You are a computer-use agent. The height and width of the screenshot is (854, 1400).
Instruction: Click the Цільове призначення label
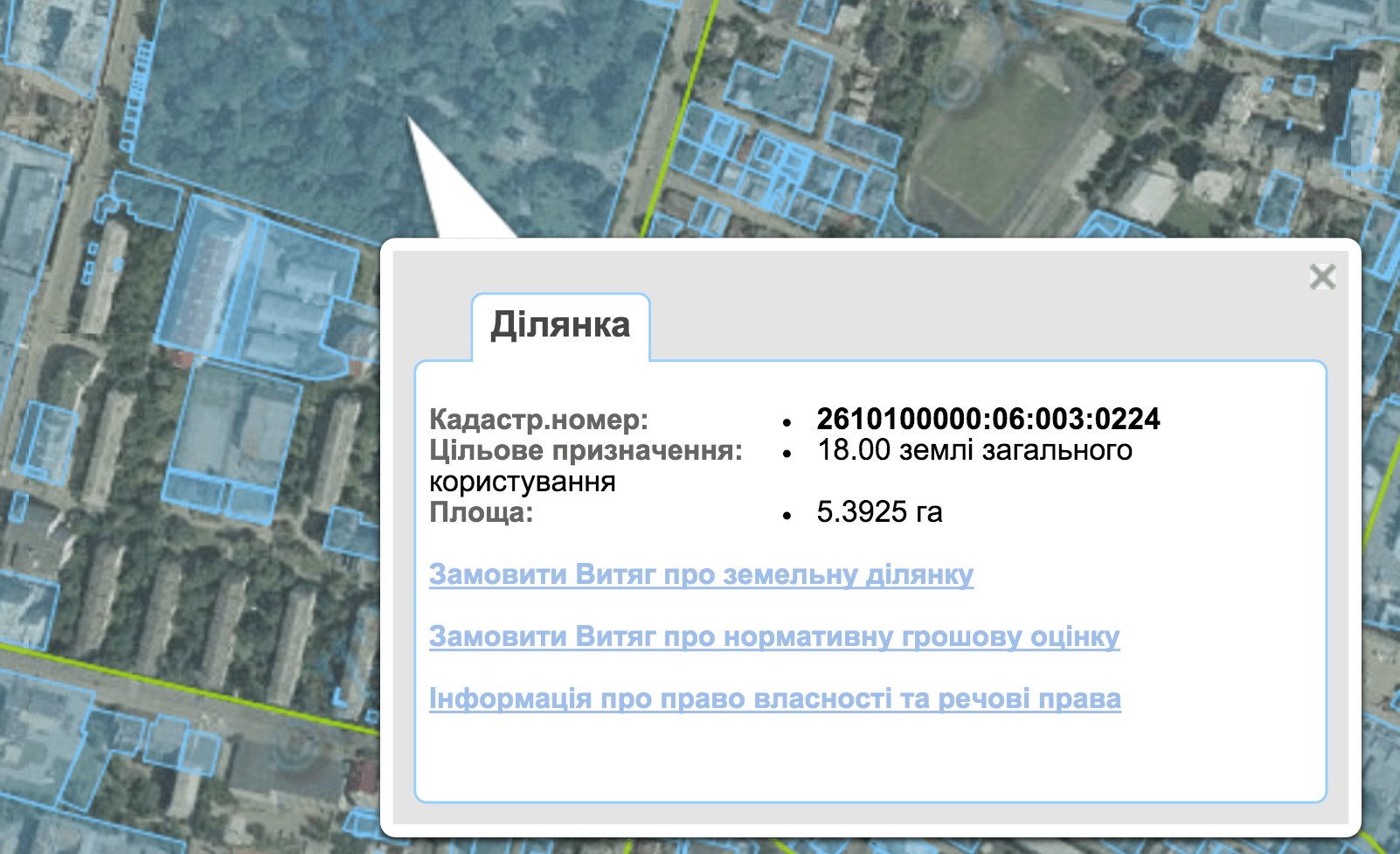click(x=586, y=451)
